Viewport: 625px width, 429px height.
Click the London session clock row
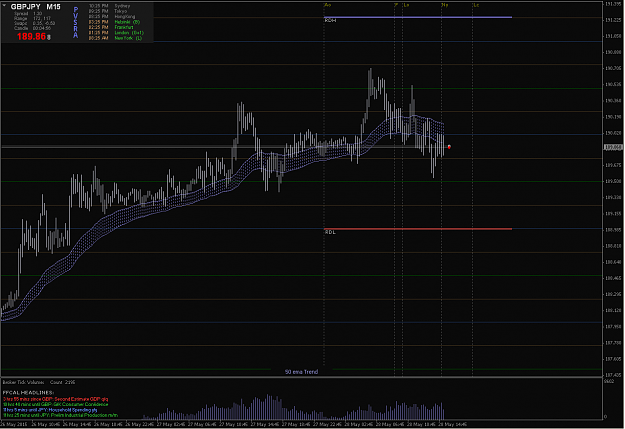(x=116, y=33)
